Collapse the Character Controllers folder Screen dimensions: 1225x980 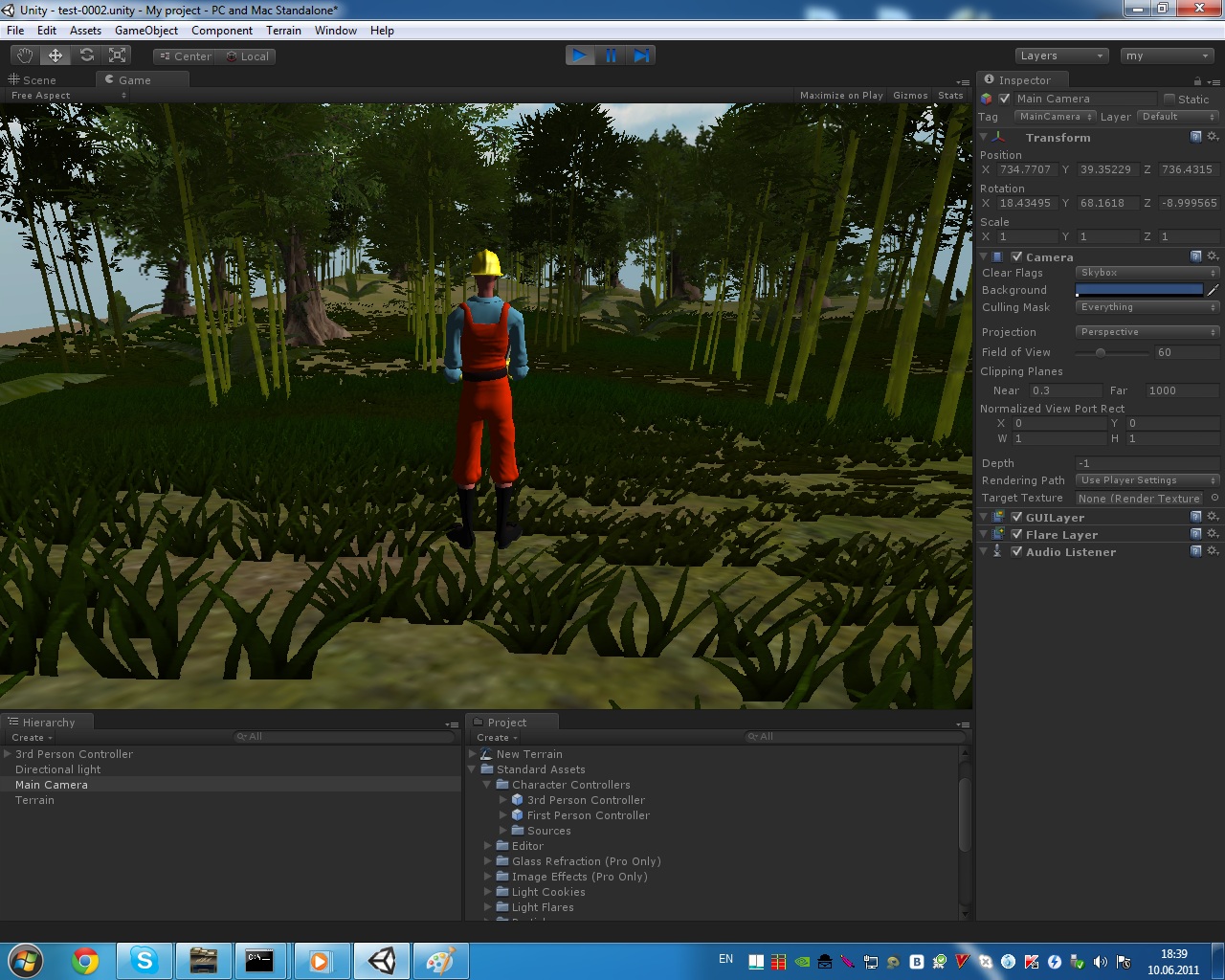[487, 785]
